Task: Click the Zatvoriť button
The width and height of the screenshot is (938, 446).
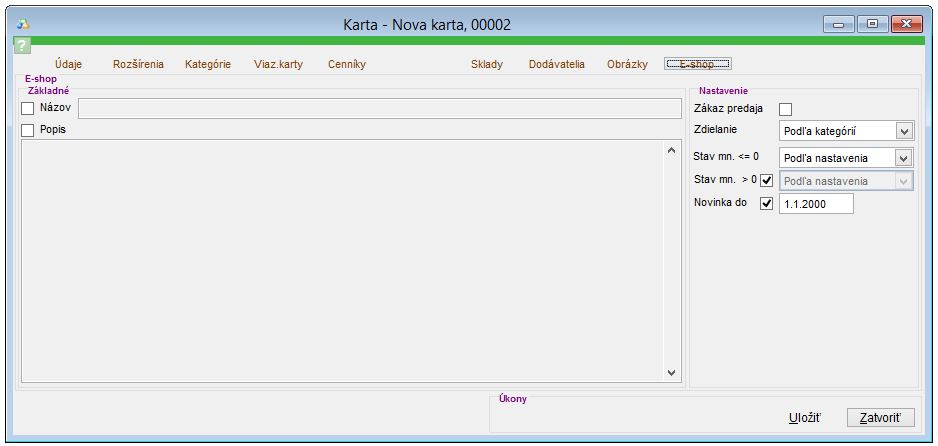Action: pyautogui.click(x=880, y=417)
